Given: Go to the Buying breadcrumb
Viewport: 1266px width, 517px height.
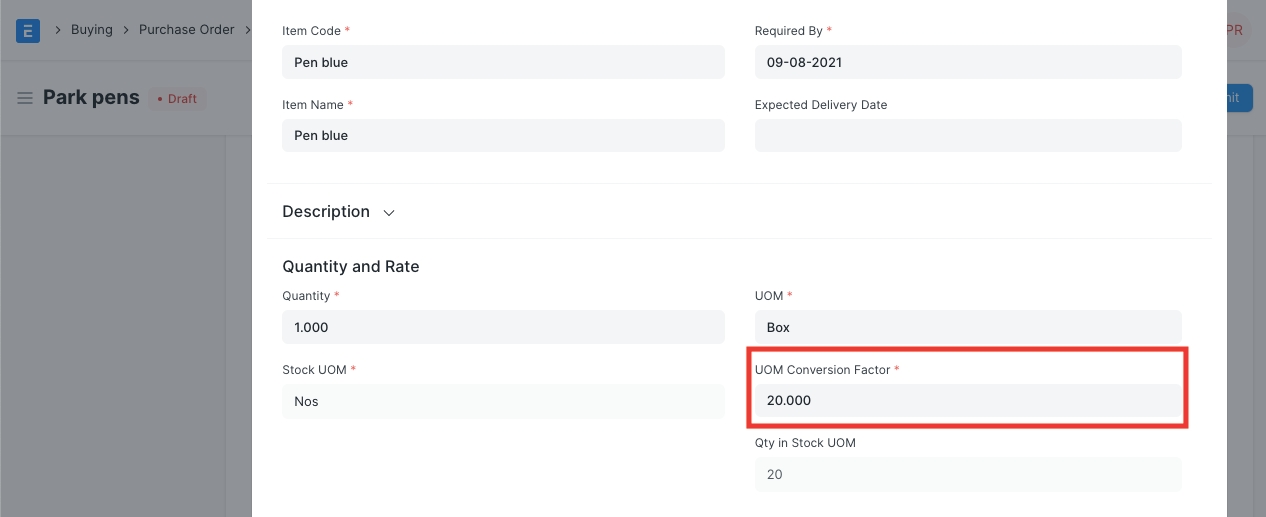Looking at the screenshot, I should tap(91, 30).
